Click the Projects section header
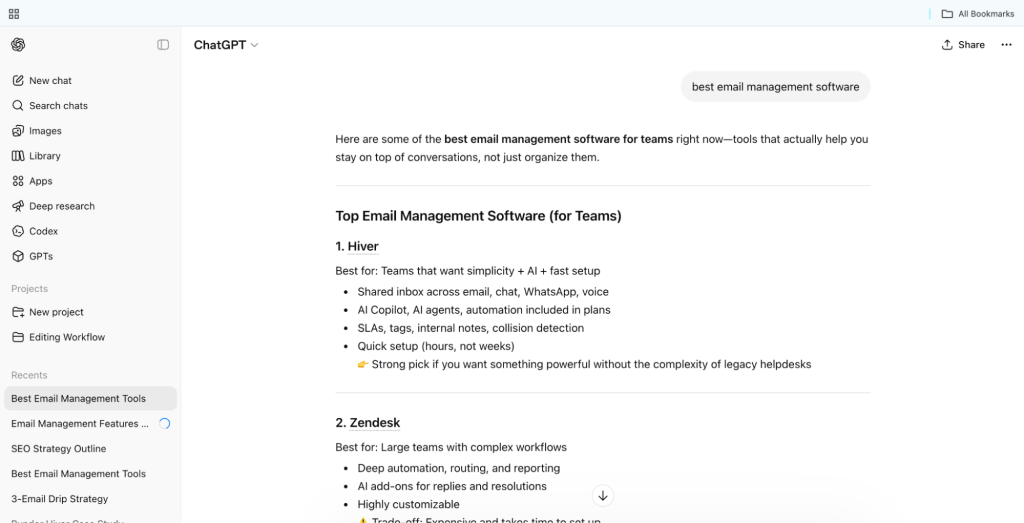 click(x=29, y=289)
